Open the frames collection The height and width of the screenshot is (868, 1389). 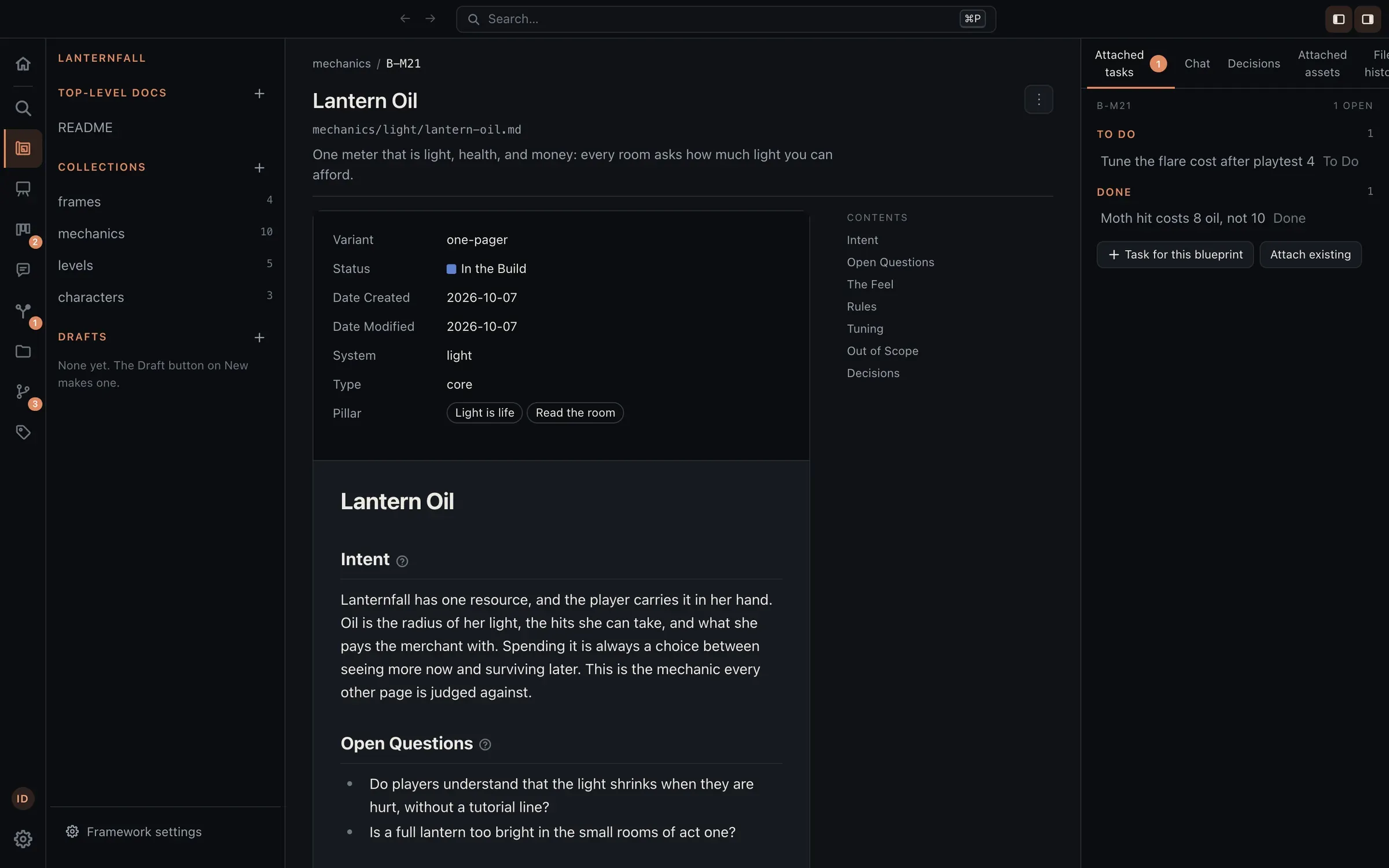[x=165, y=201]
